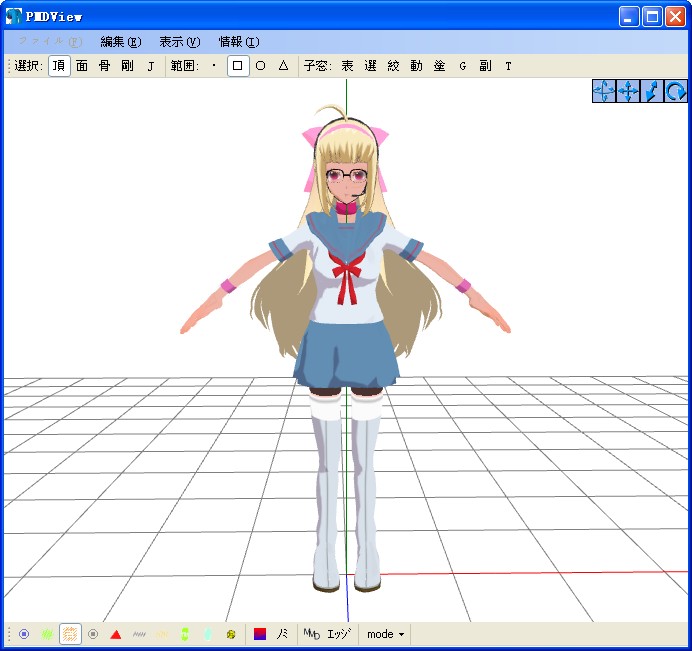The image size is (692, 651).
Task: Toggle the ﾉﾐ display button
Action: tap(282, 634)
